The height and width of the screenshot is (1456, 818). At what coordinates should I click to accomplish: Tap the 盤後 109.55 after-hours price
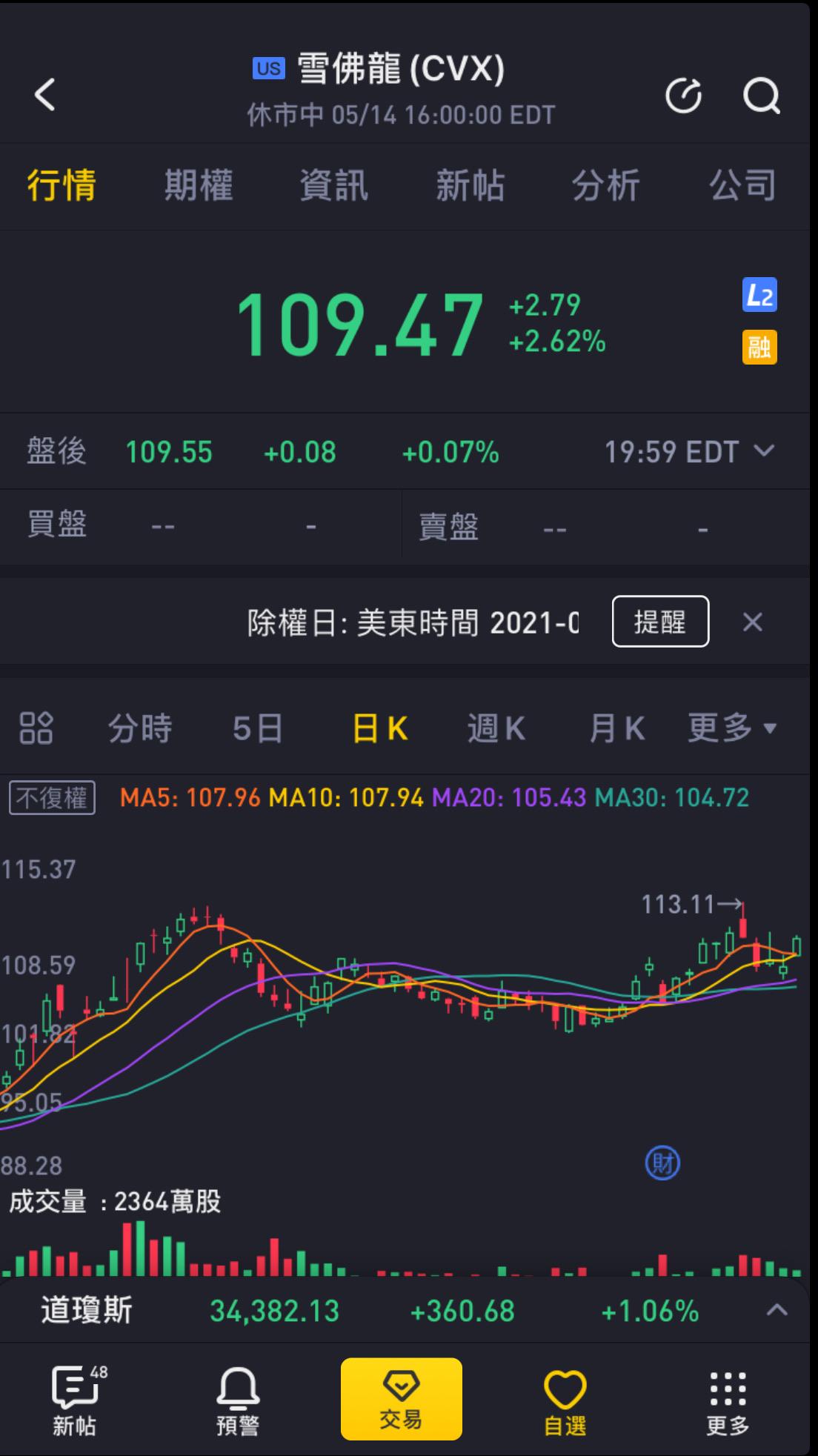tap(169, 452)
